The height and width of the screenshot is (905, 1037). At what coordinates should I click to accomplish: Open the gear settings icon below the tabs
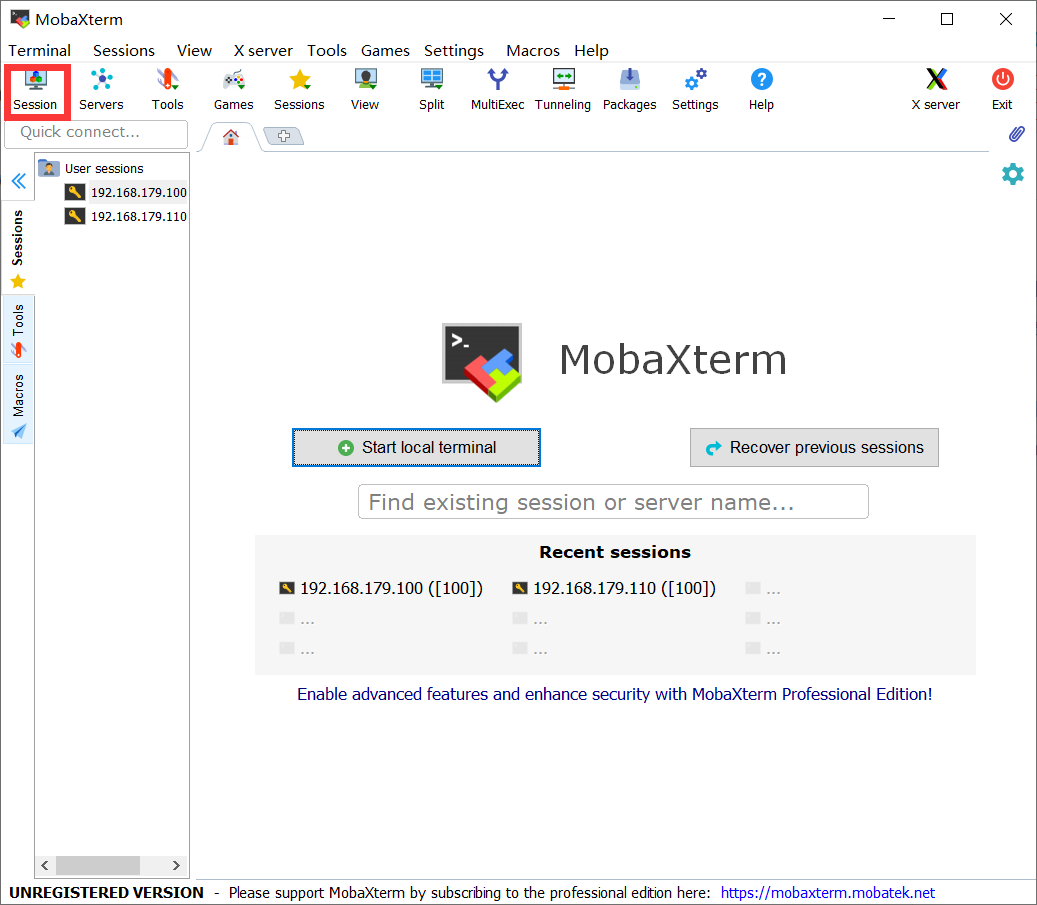tap(1013, 174)
